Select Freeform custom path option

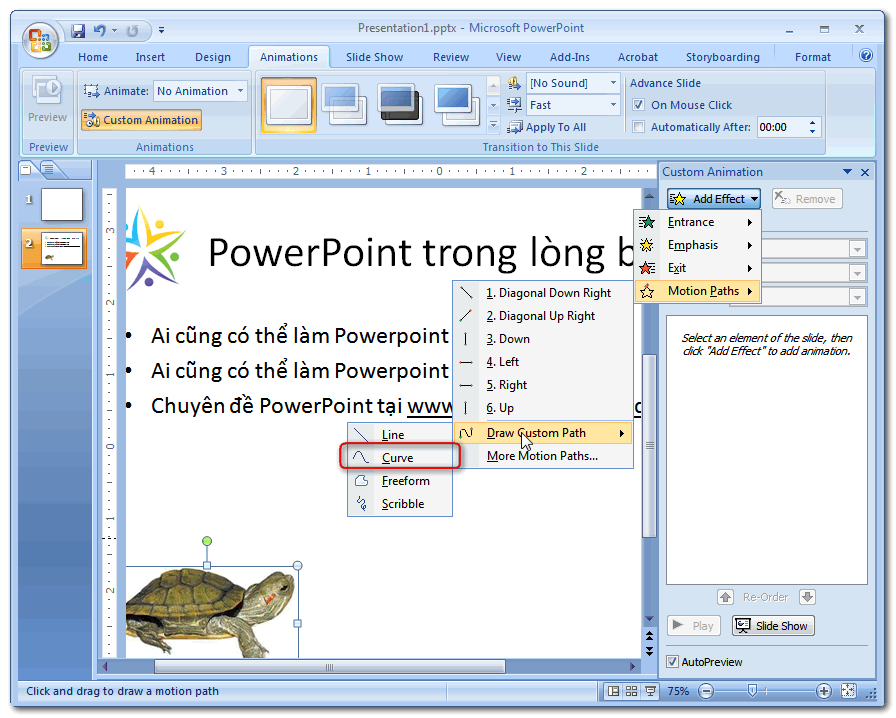click(x=400, y=481)
